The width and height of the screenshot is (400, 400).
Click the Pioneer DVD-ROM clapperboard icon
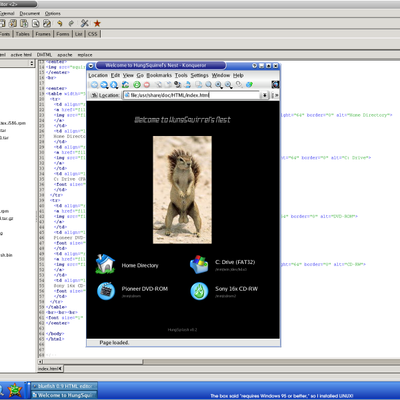click(x=106, y=291)
